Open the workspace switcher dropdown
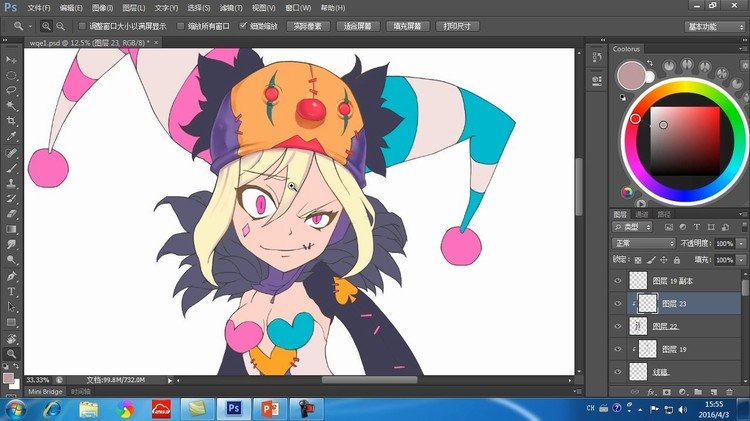Viewport: 750px width, 421px height. (715, 27)
